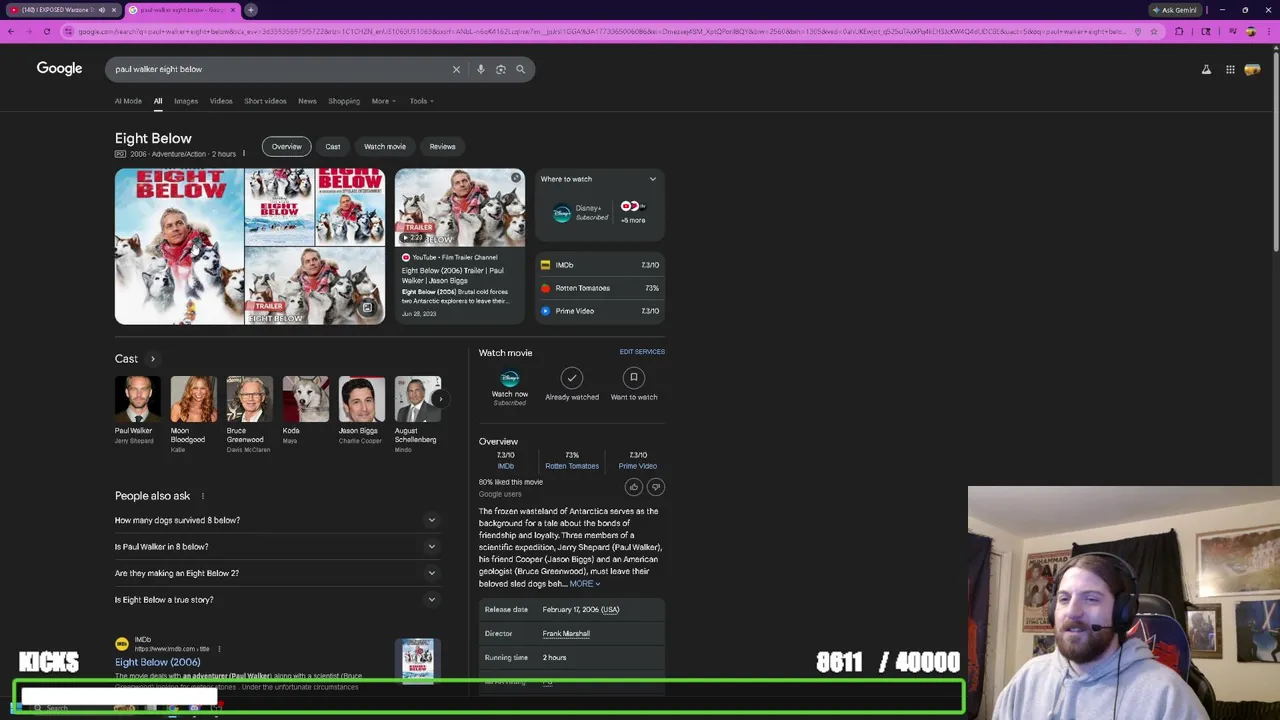
Task: Submit search with the magnifier icon
Action: point(520,69)
